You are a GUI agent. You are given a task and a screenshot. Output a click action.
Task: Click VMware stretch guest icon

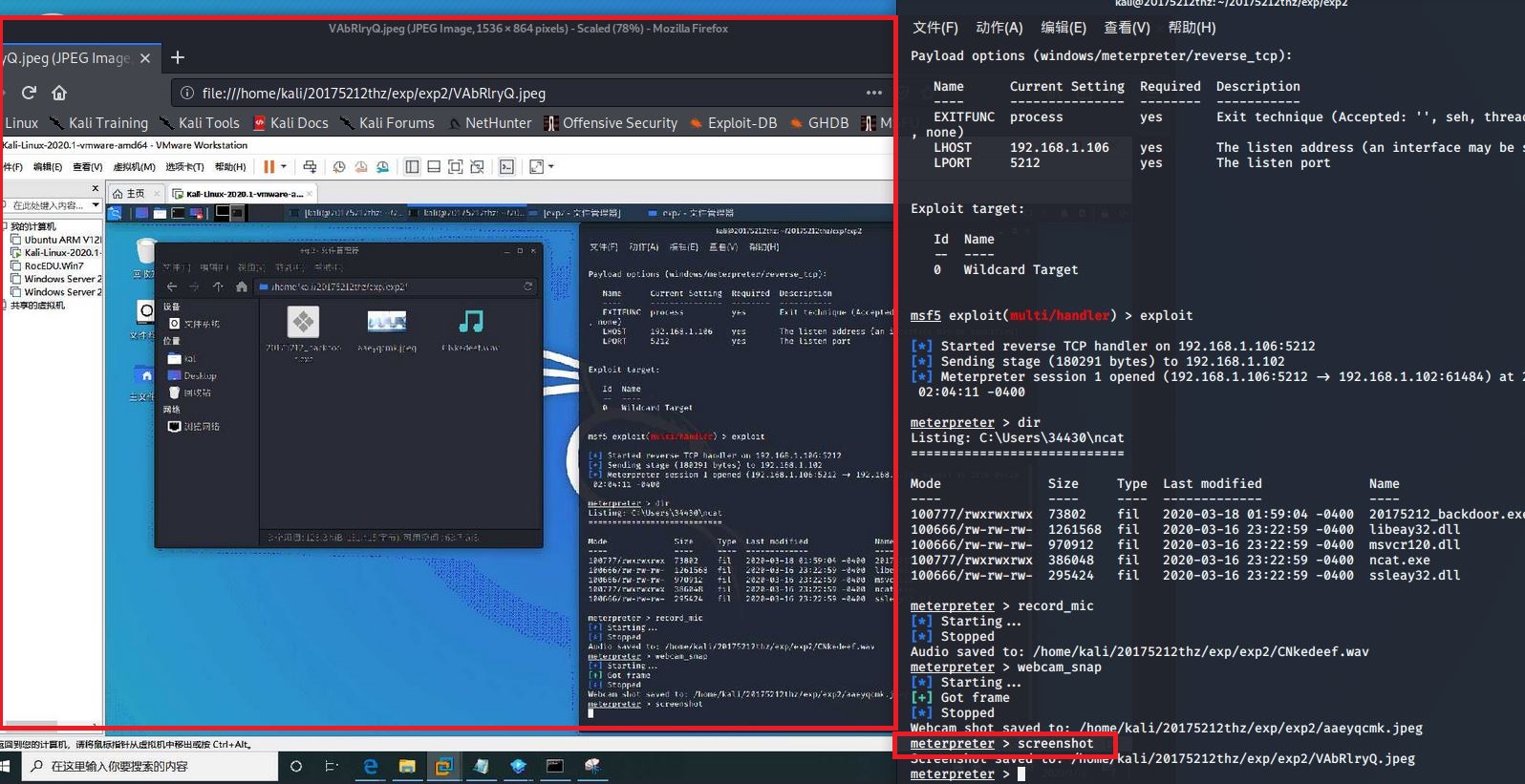tap(536, 167)
